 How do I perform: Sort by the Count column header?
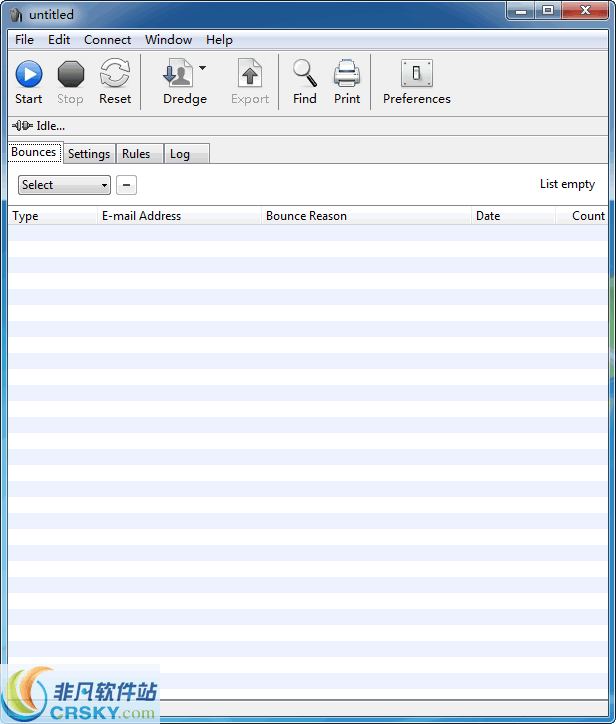pyautogui.click(x=582, y=216)
